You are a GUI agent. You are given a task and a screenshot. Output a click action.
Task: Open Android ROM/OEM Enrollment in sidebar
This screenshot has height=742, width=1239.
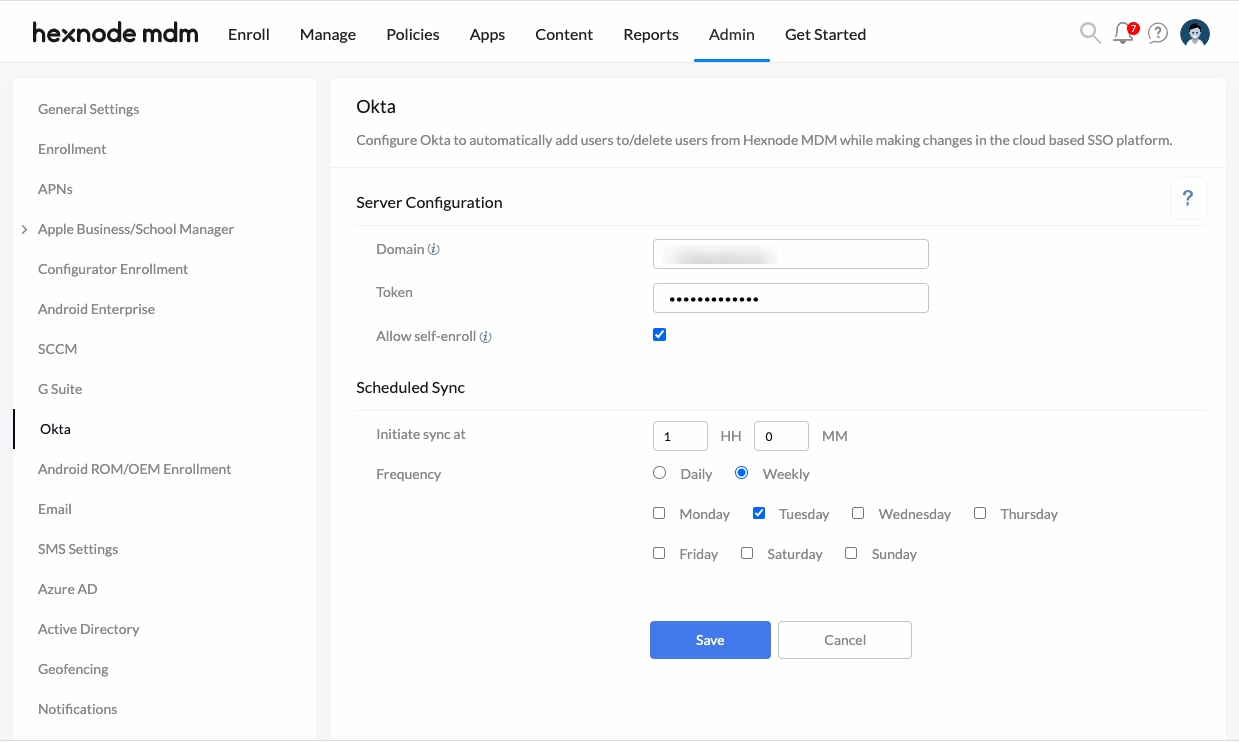(x=134, y=469)
